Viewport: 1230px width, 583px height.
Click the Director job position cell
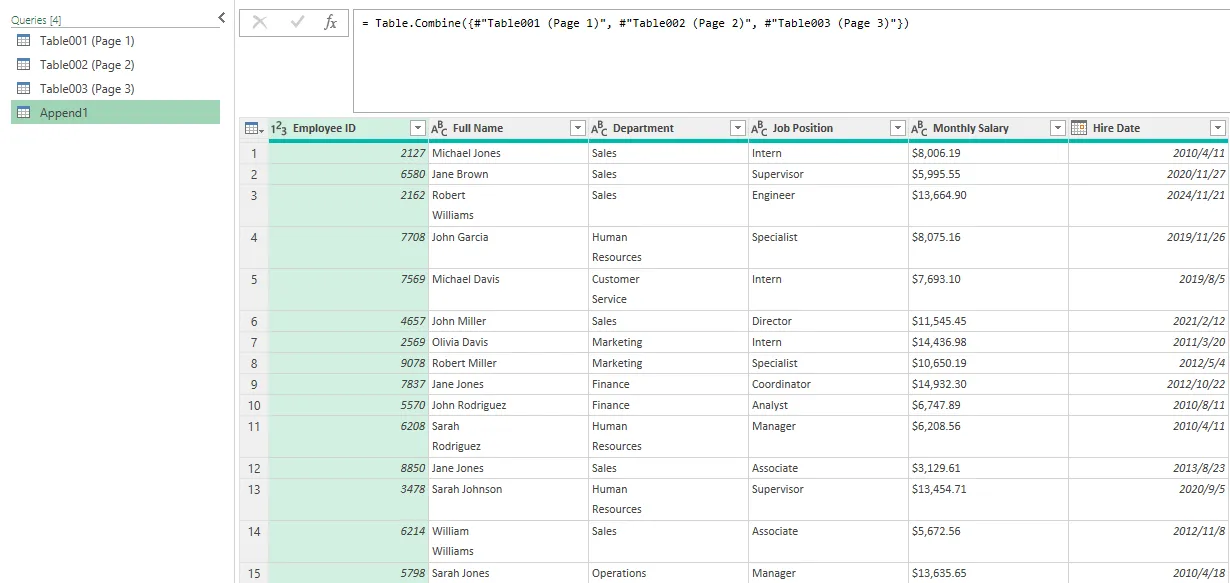click(828, 321)
